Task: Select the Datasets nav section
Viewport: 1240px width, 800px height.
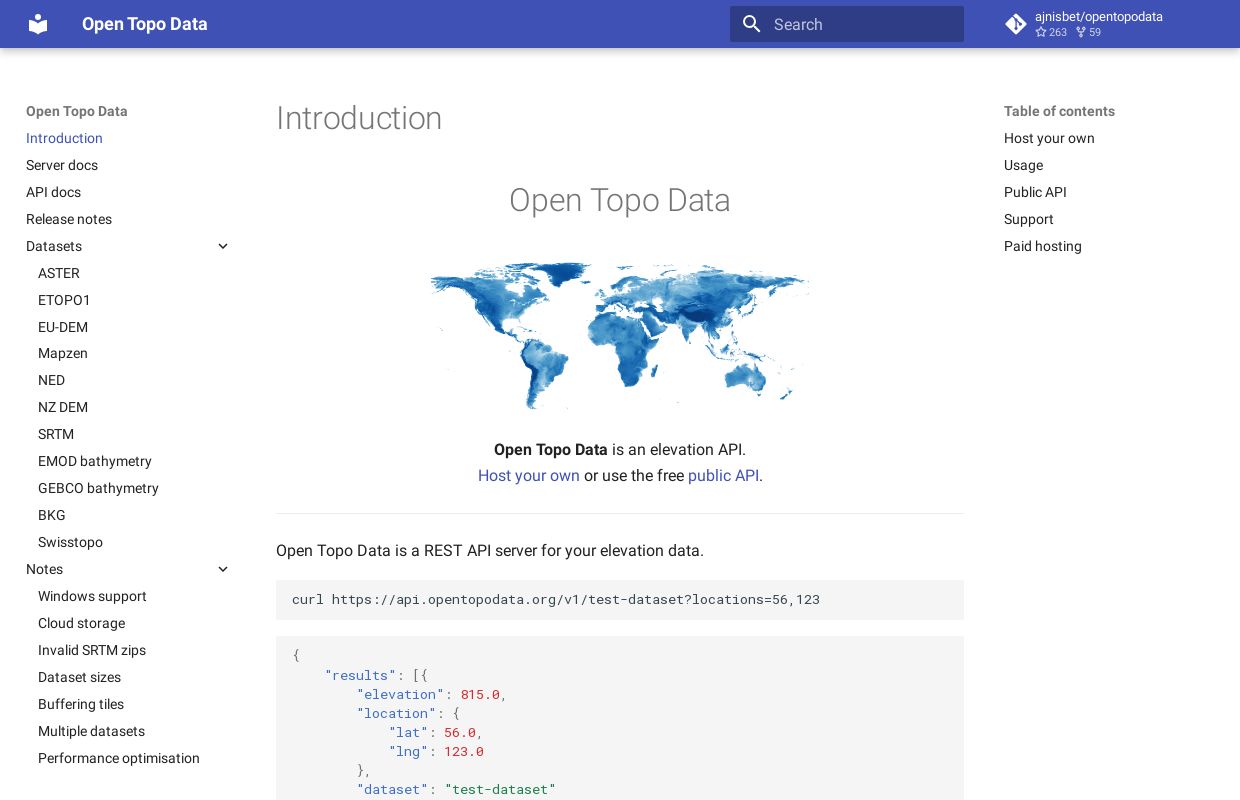Action: [54, 246]
